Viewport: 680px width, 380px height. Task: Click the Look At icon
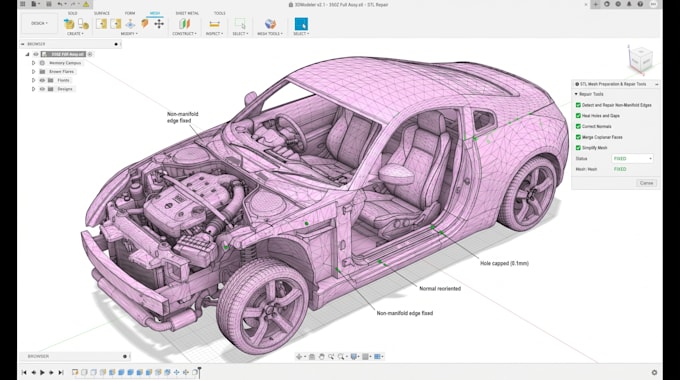(311, 357)
